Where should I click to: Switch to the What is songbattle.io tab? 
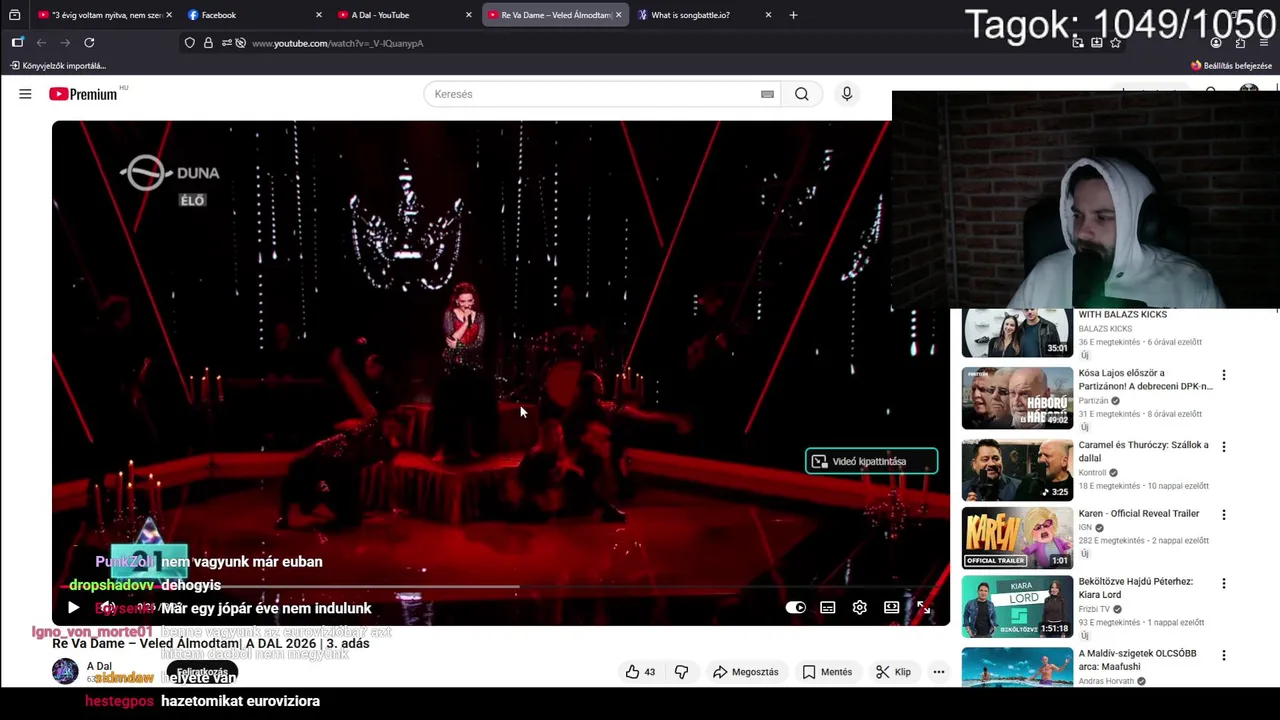point(705,15)
